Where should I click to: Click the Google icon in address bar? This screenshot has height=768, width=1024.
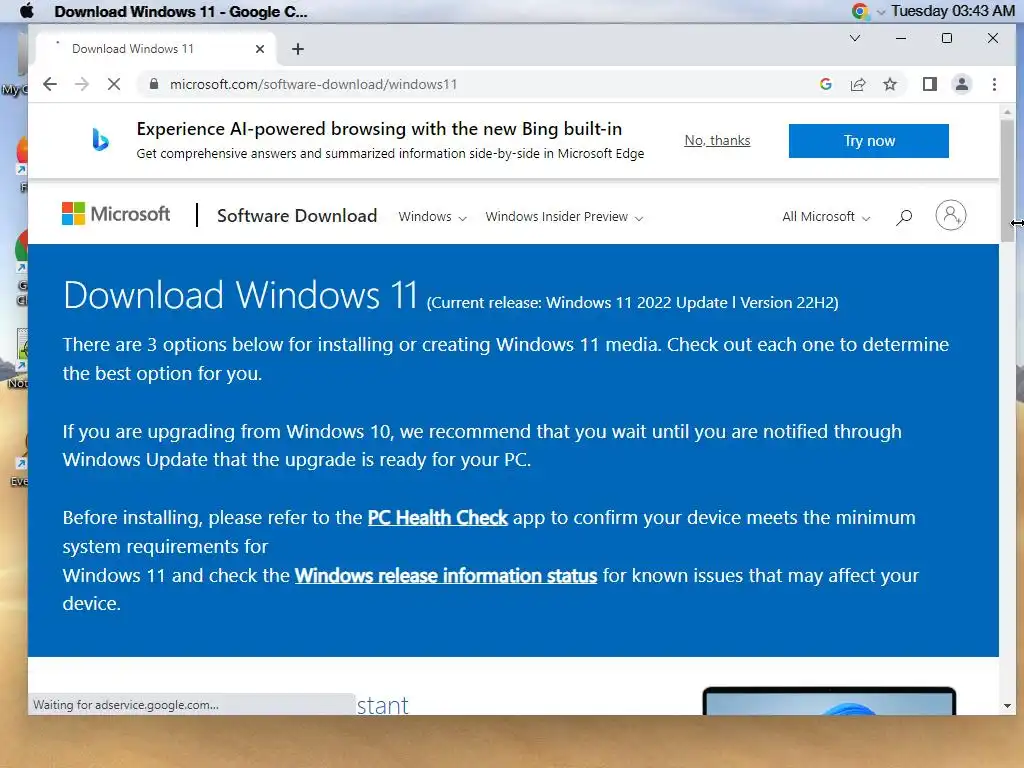pos(825,84)
